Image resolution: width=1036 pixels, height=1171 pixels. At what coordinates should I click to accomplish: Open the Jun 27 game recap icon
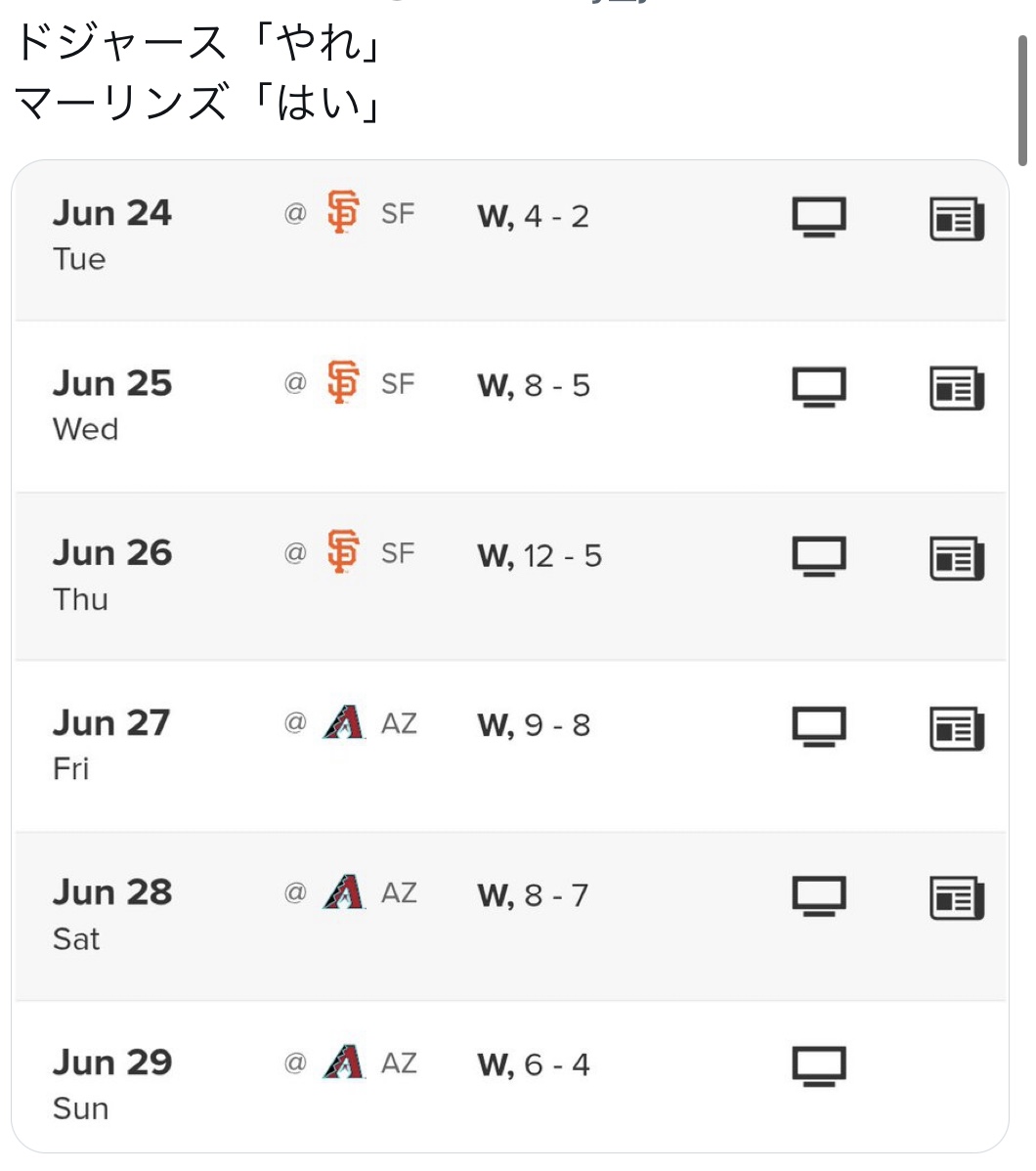pos(957,727)
